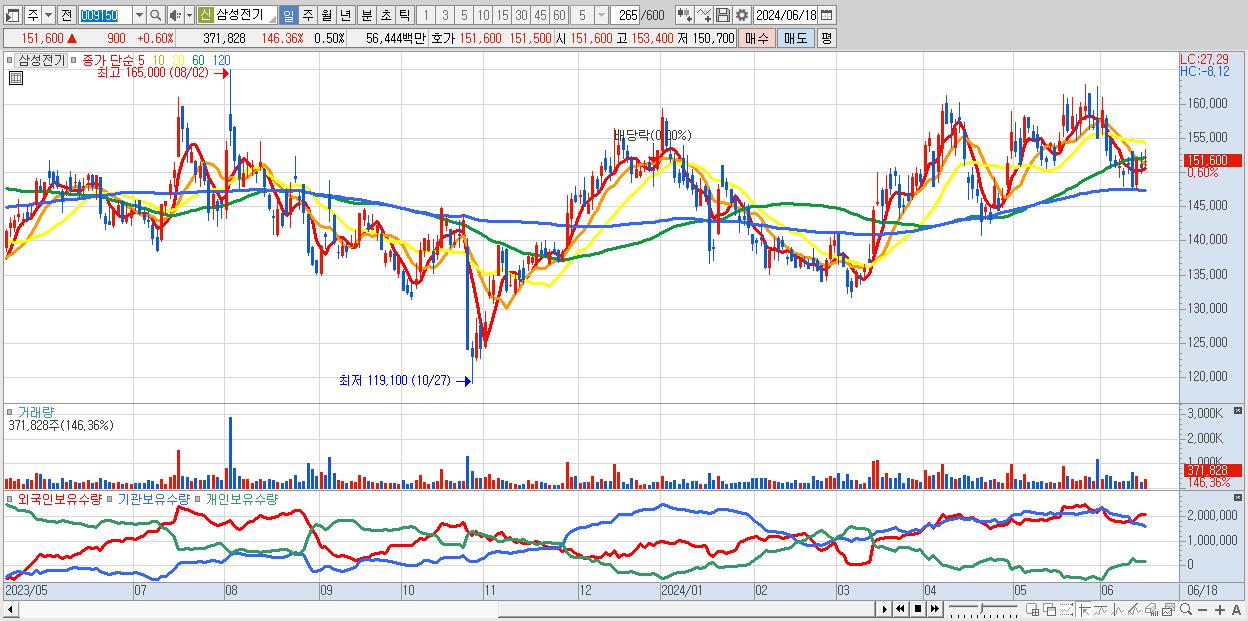Click the eraser with bars icon
The width and height of the screenshot is (1248, 621).
point(1151,609)
